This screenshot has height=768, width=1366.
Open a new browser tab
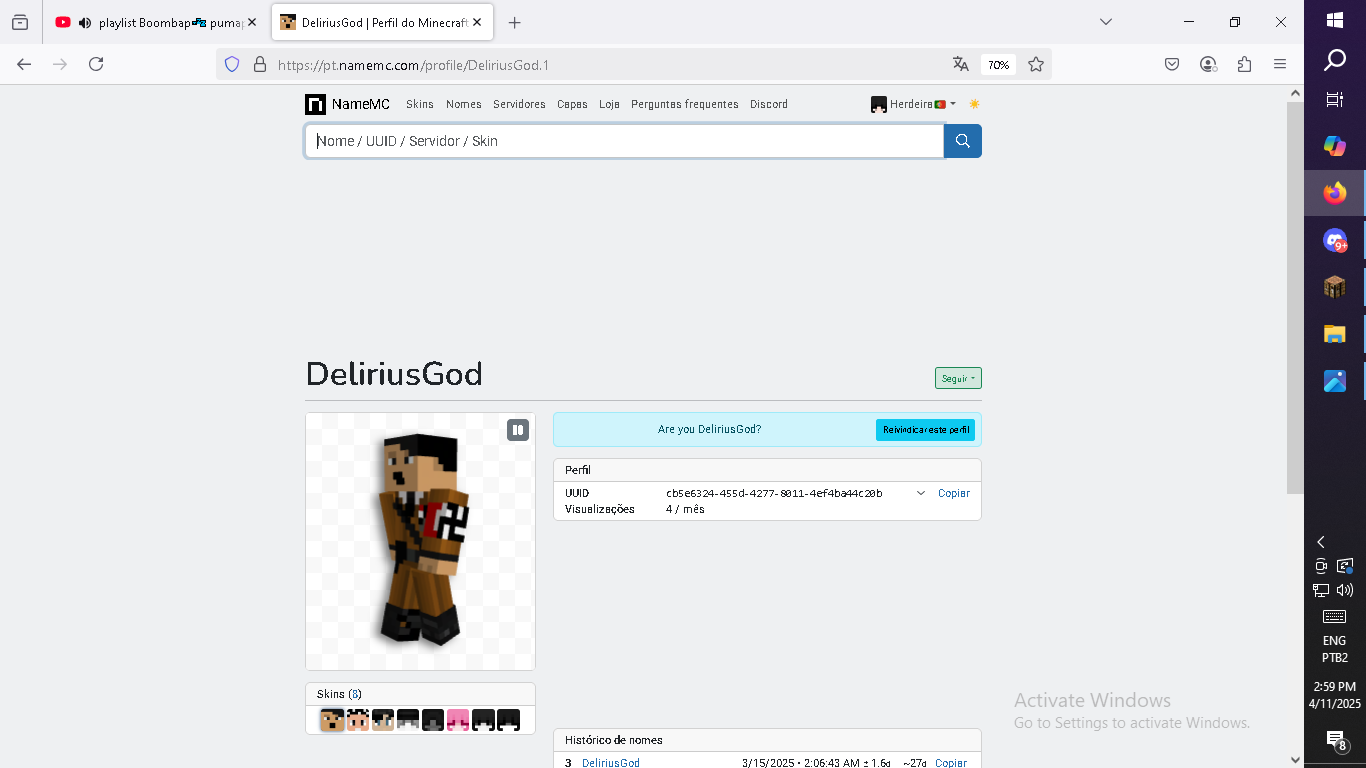[x=514, y=22]
